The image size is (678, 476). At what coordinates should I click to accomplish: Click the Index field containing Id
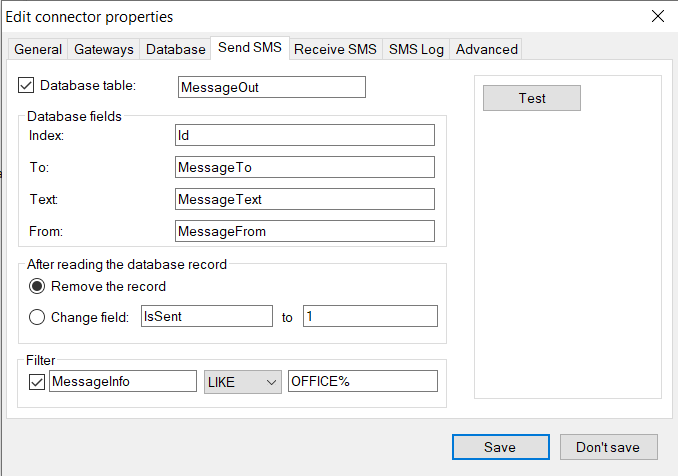pyautogui.click(x=305, y=135)
